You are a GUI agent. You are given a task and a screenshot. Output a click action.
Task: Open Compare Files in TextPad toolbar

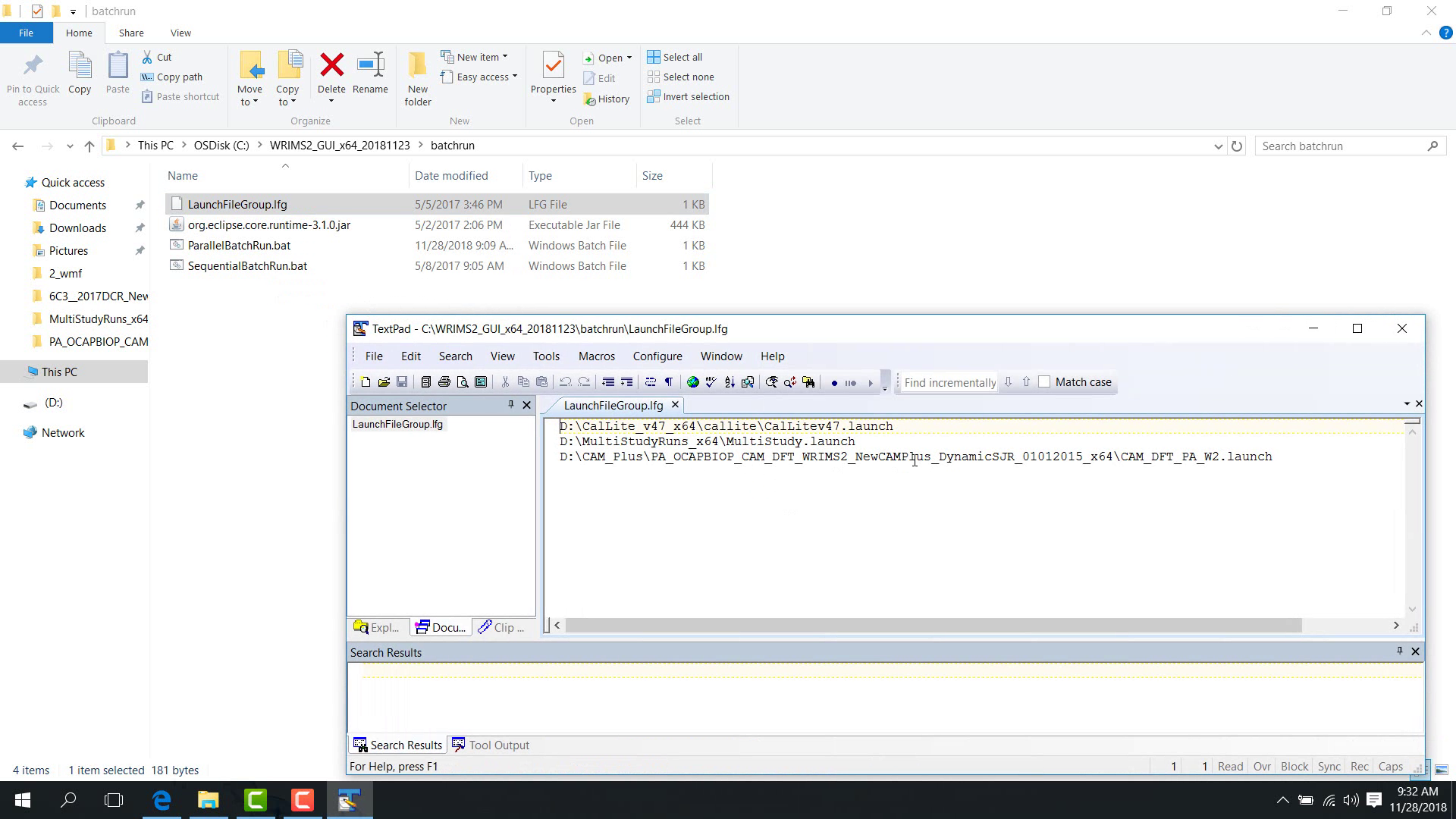[748, 382]
